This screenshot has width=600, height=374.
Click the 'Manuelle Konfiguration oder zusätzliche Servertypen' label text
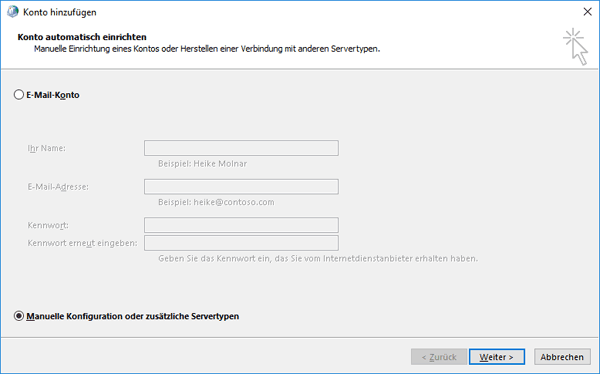(x=132, y=316)
